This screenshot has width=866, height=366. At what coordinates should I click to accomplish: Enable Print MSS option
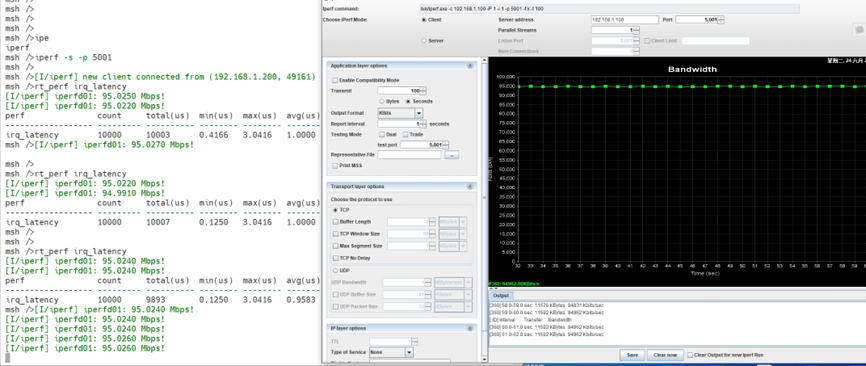335,166
